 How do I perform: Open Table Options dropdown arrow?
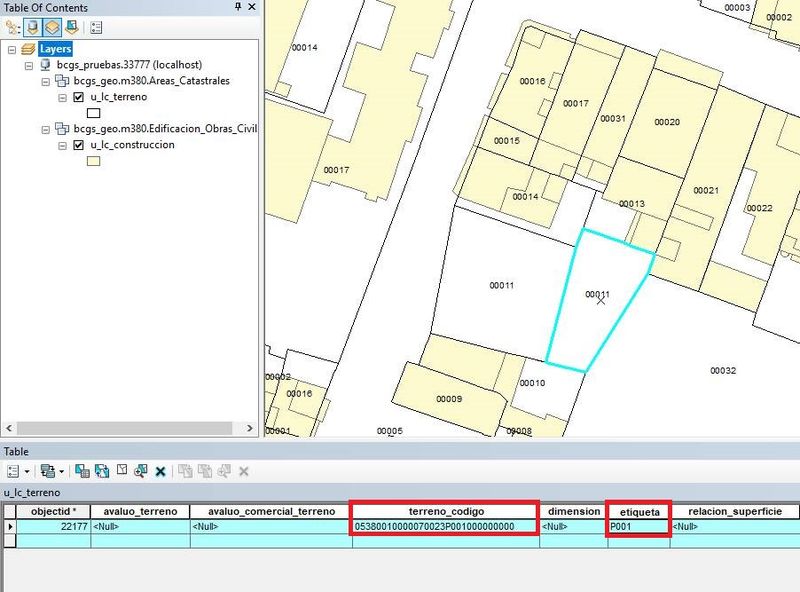tap(27, 472)
